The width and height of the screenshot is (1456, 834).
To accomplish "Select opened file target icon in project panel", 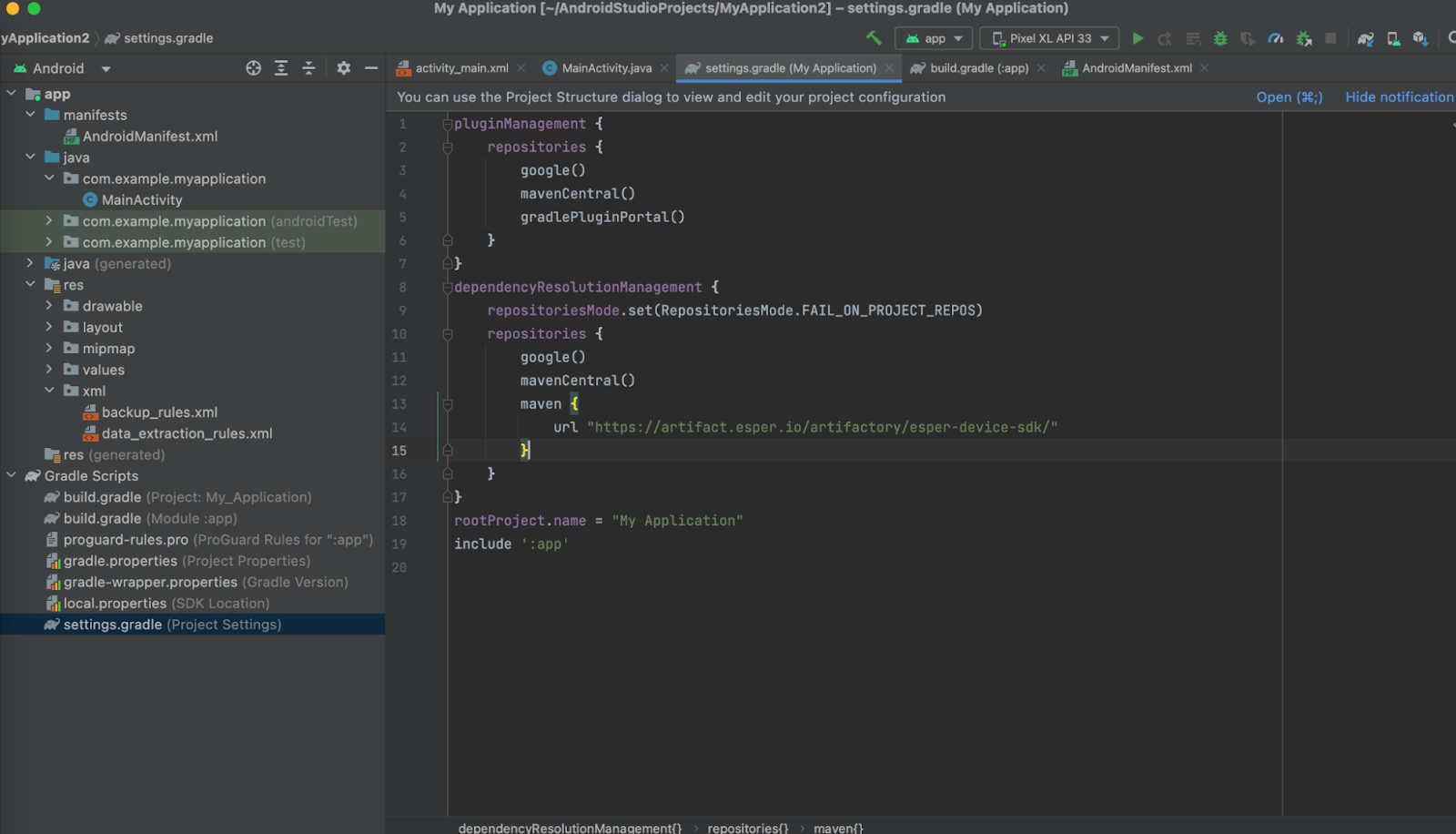I will click(253, 68).
